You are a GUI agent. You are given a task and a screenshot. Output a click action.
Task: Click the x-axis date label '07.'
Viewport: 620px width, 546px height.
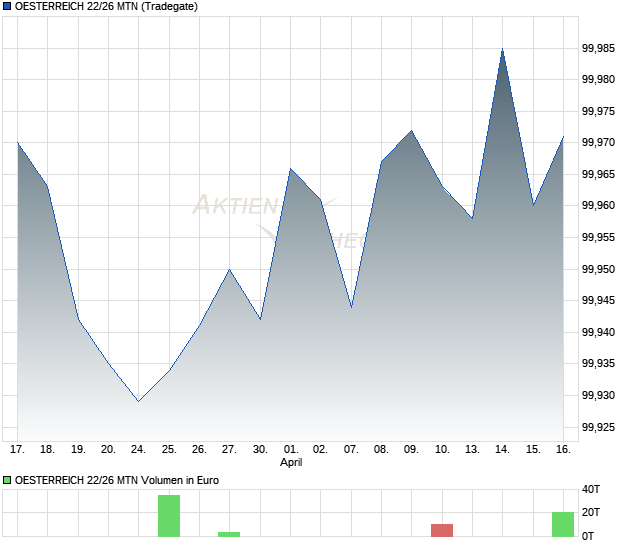tap(351, 450)
